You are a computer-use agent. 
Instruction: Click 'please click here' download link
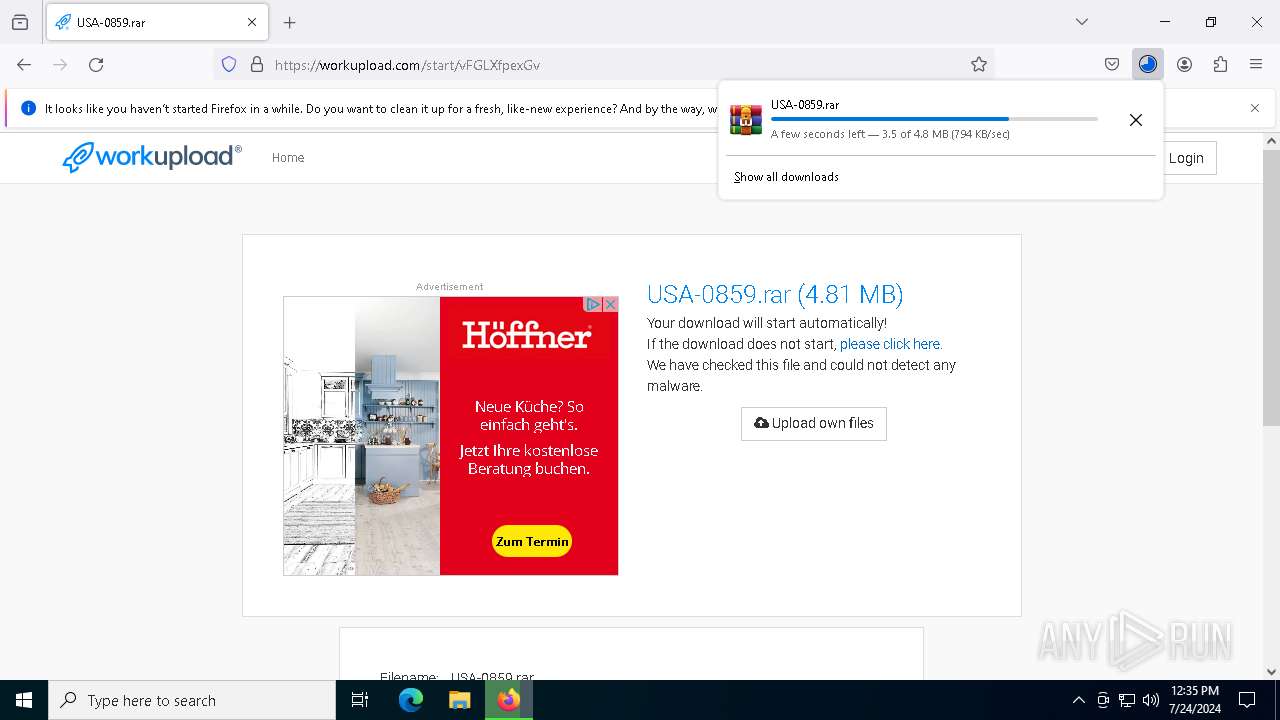point(891,344)
